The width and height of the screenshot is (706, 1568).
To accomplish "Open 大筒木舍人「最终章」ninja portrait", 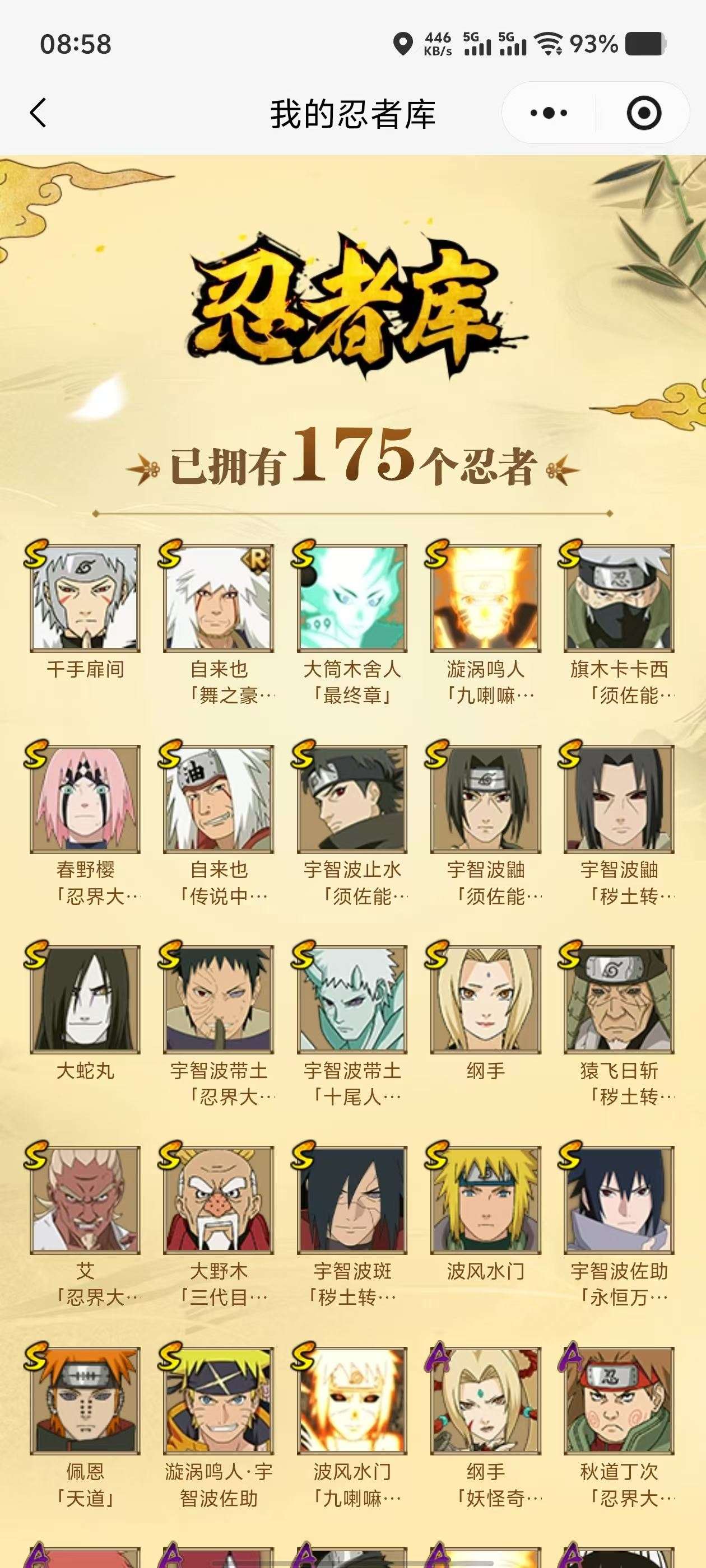I will point(352,598).
